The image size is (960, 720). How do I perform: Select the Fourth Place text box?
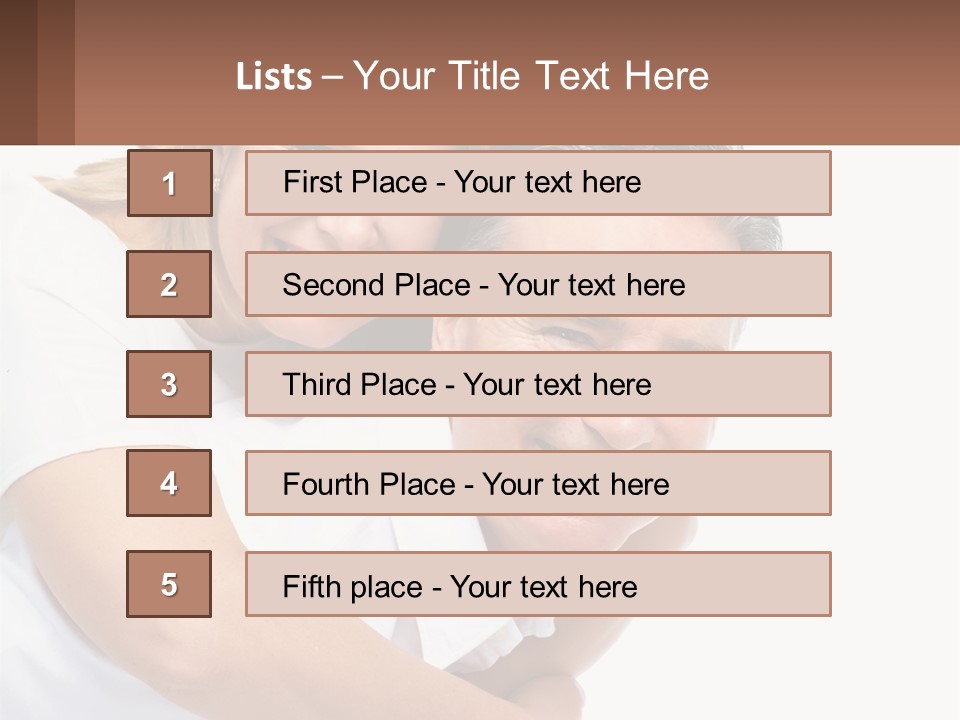[x=538, y=484]
